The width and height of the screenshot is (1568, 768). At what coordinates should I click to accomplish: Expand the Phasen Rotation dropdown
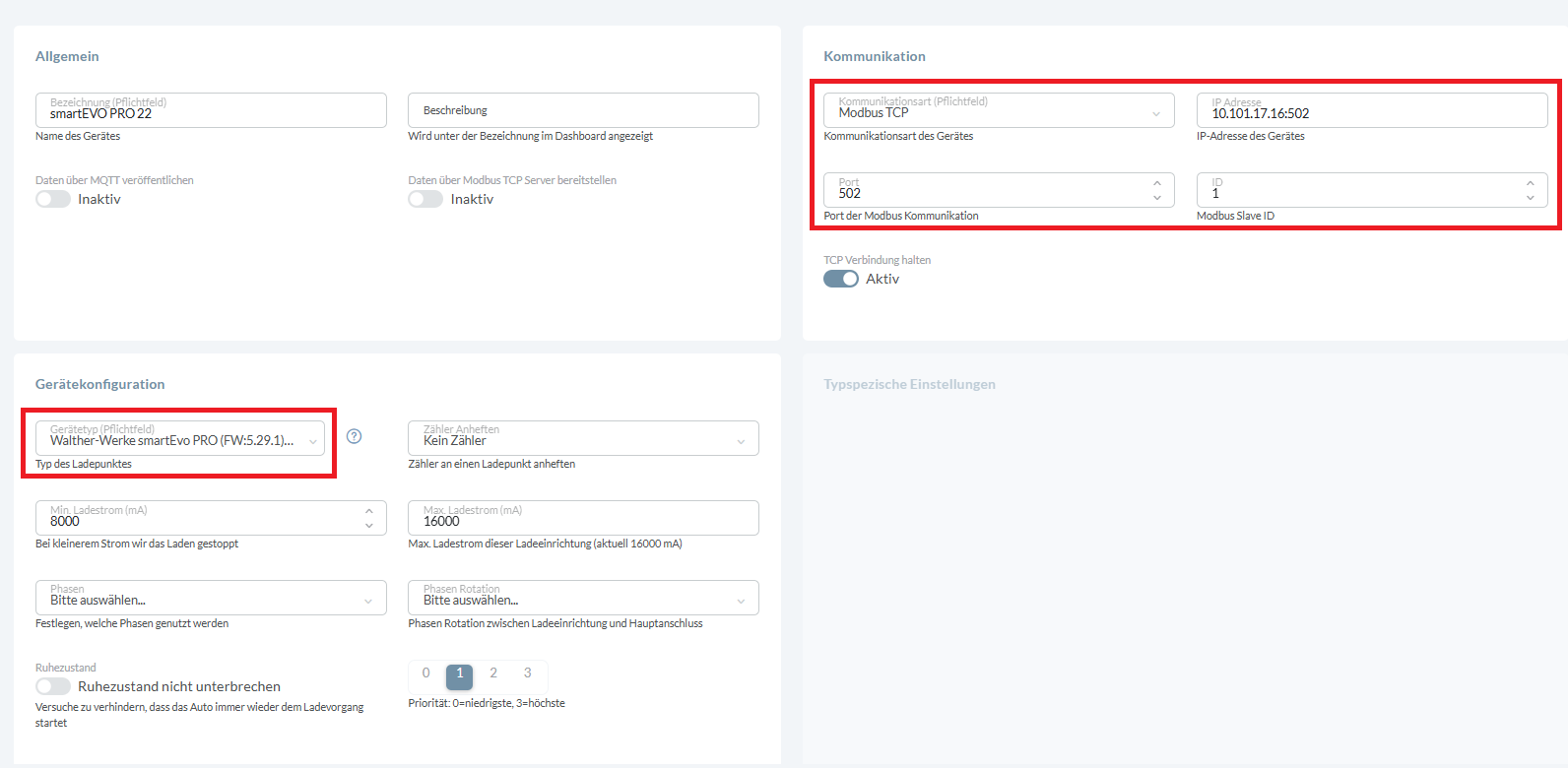[x=583, y=598]
